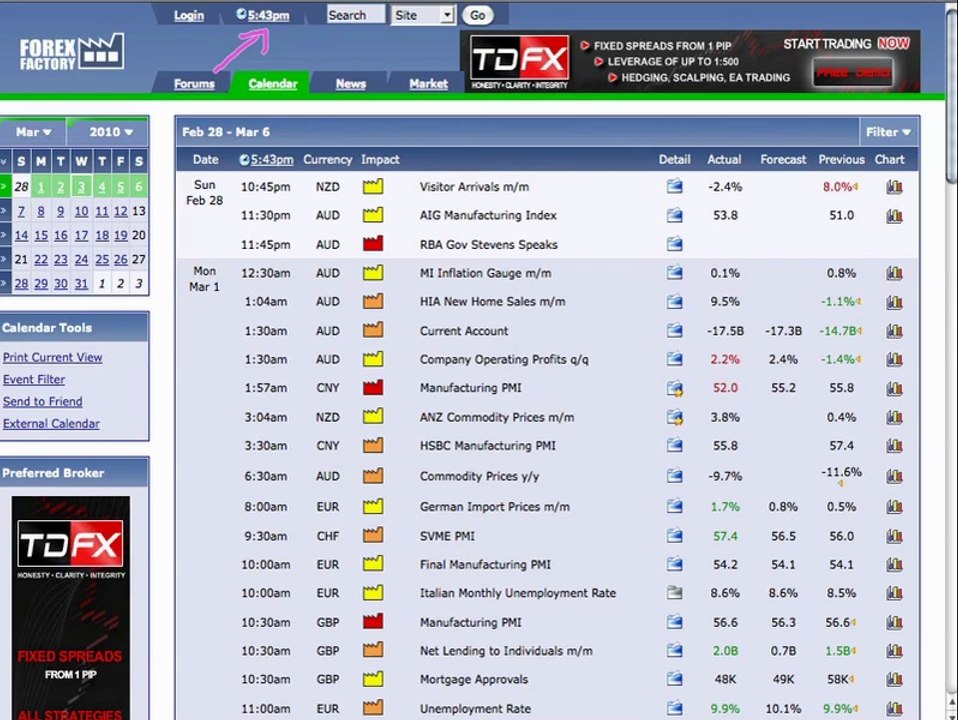Expand week row starting with 7
The width and height of the screenshot is (958, 720).
4,211
